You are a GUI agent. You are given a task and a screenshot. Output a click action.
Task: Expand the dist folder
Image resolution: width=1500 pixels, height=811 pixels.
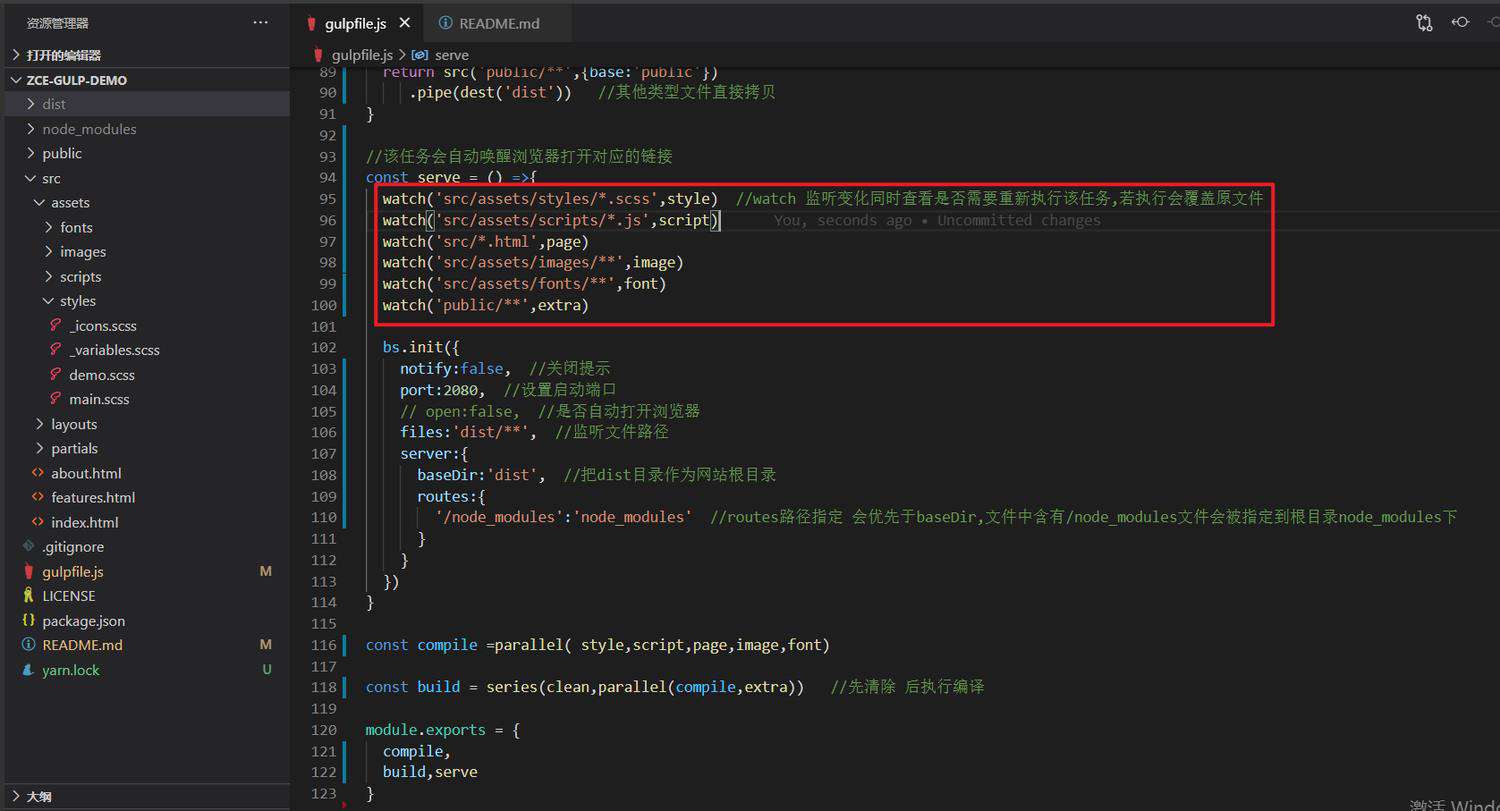(147, 104)
